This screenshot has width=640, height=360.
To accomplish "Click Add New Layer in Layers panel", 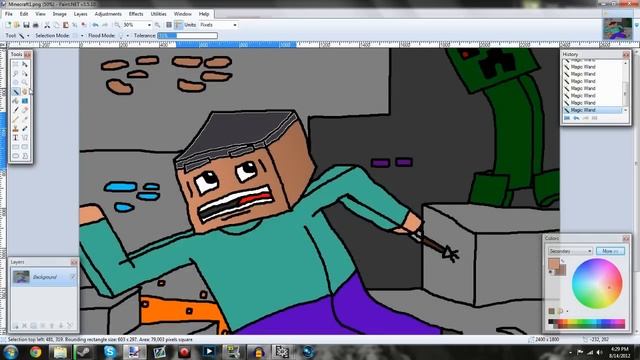I will click(16, 326).
